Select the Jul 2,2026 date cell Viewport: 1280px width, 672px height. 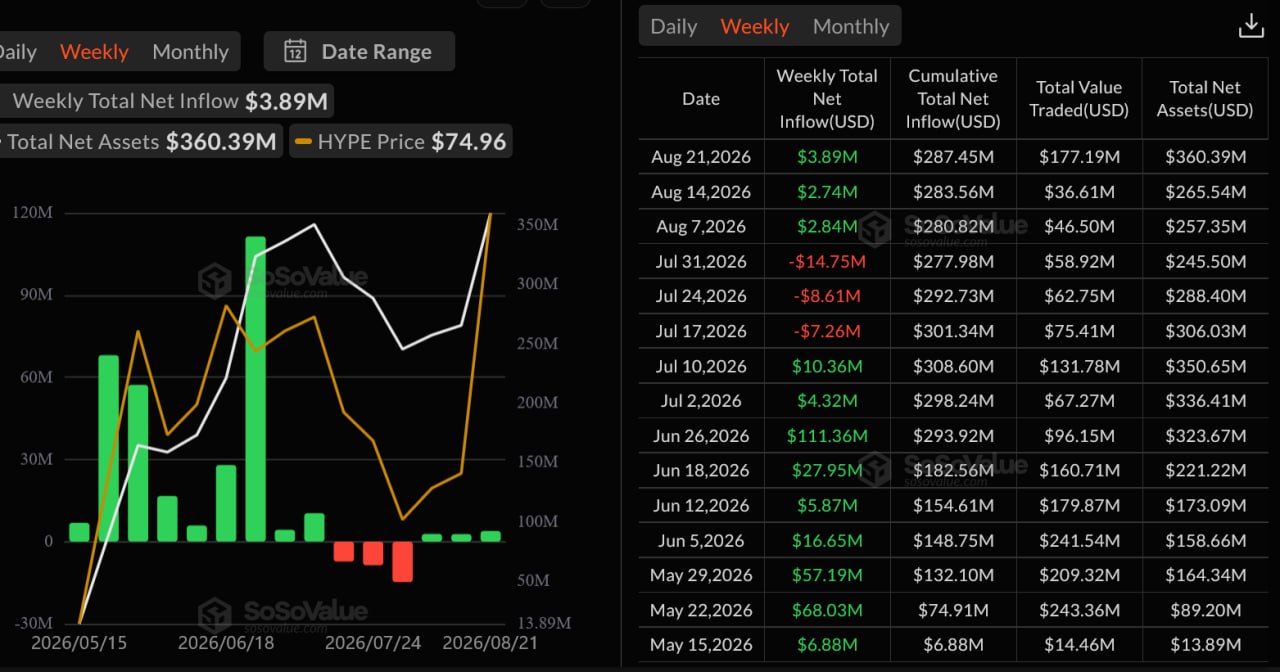701,401
